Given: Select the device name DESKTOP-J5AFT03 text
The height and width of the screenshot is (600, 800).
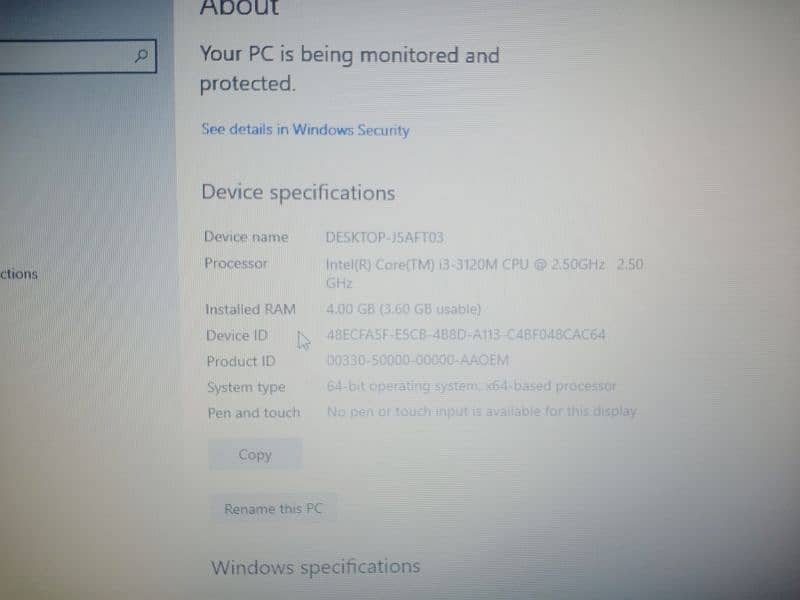Looking at the screenshot, I should 385,237.
